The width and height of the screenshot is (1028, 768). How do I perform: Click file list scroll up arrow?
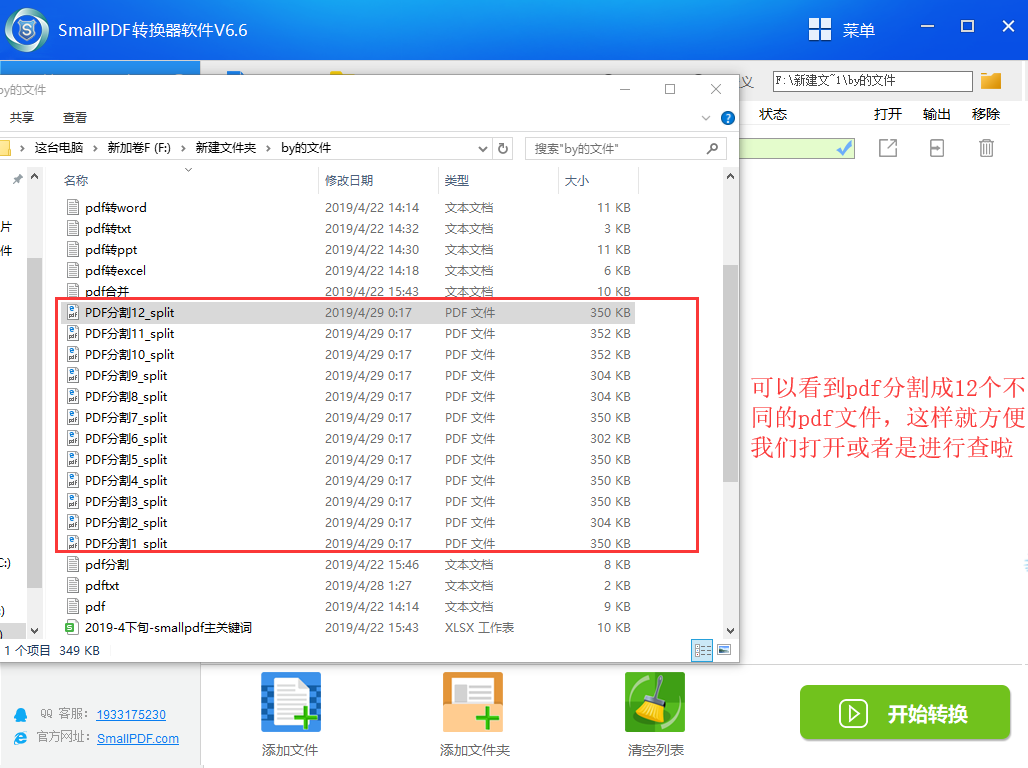(x=730, y=176)
